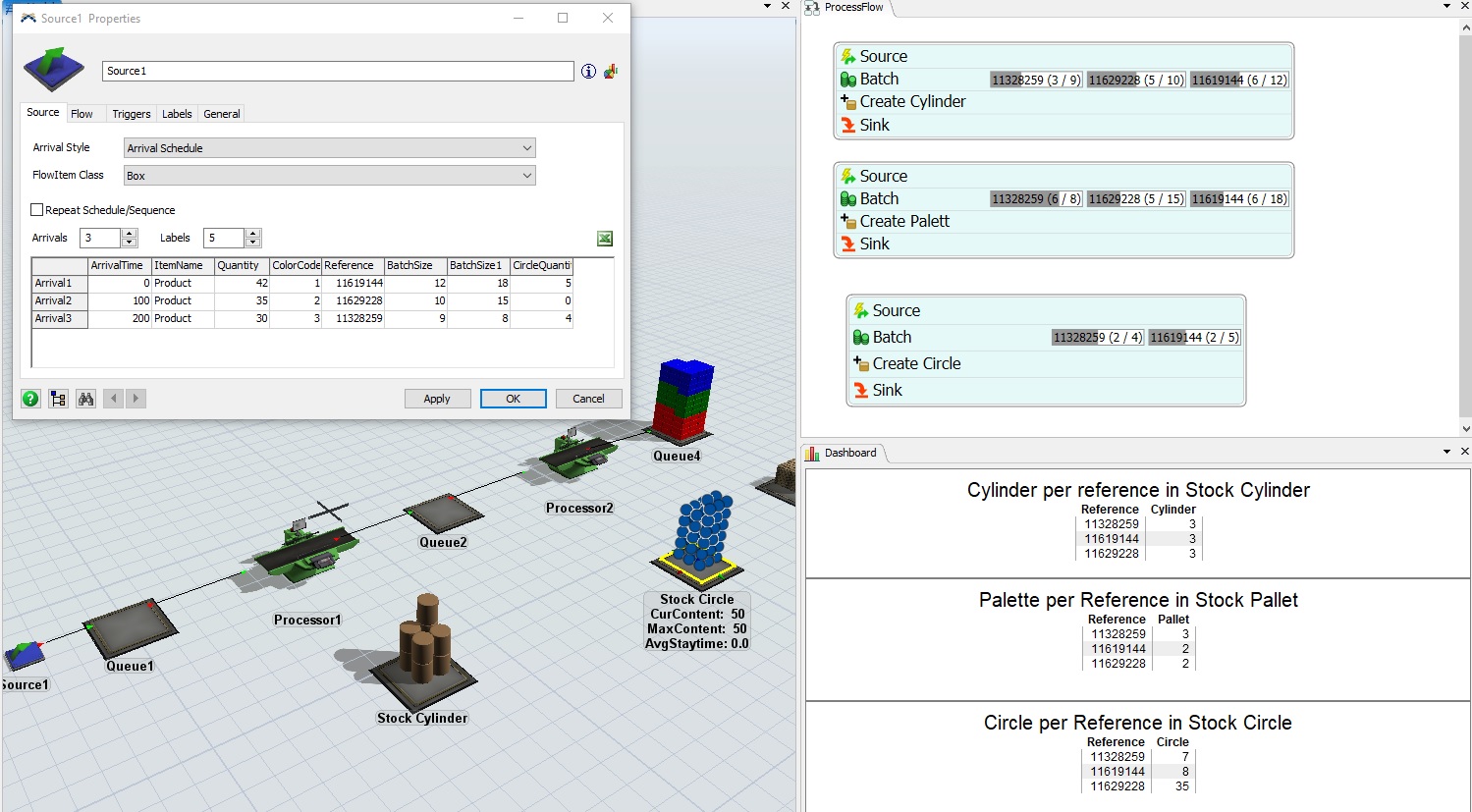
Task: Click the Source1 name input field
Action: click(x=337, y=71)
